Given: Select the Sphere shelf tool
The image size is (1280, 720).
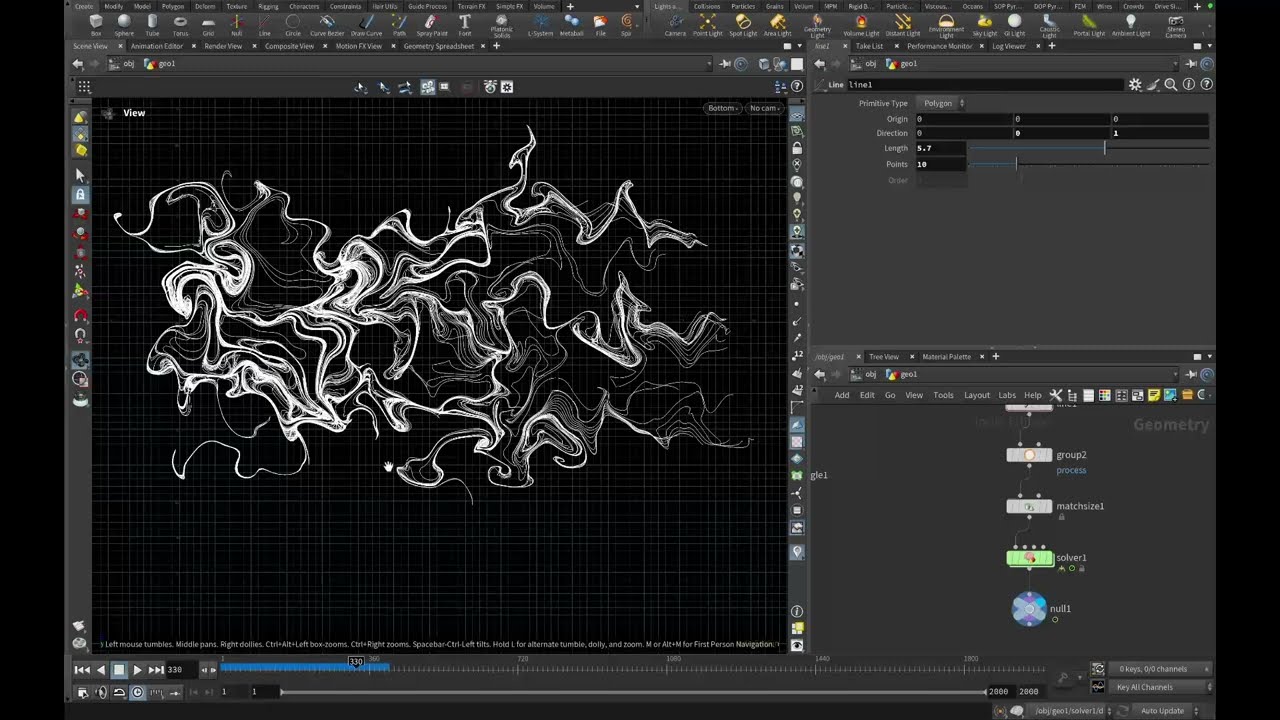Looking at the screenshot, I should [124, 24].
